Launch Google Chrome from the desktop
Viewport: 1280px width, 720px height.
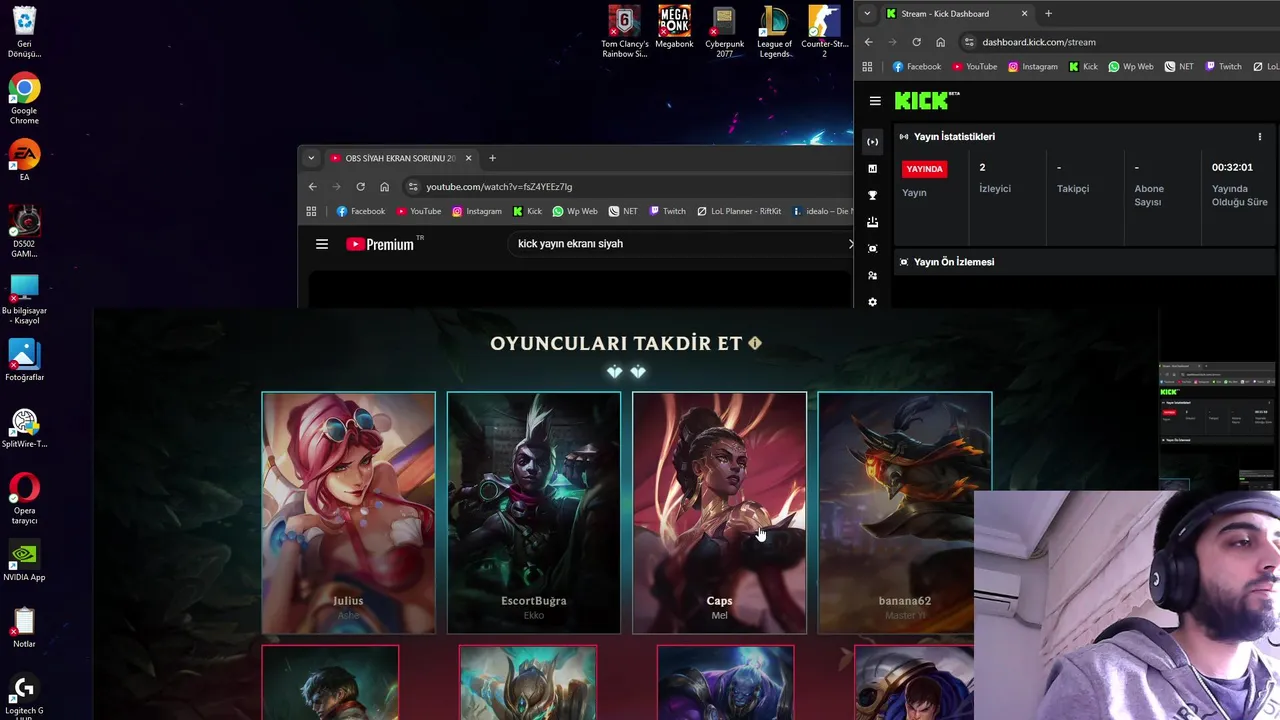tap(24, 98)
